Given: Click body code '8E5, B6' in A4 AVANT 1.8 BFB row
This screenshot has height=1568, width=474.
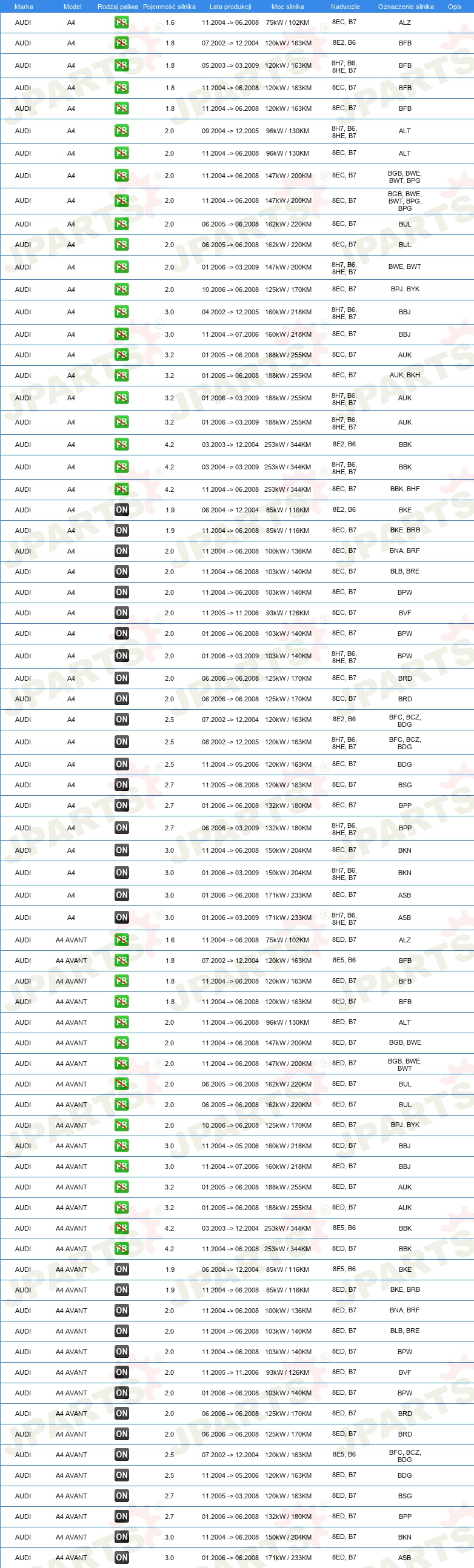Looking at the screenshot, I should (344, 961).
